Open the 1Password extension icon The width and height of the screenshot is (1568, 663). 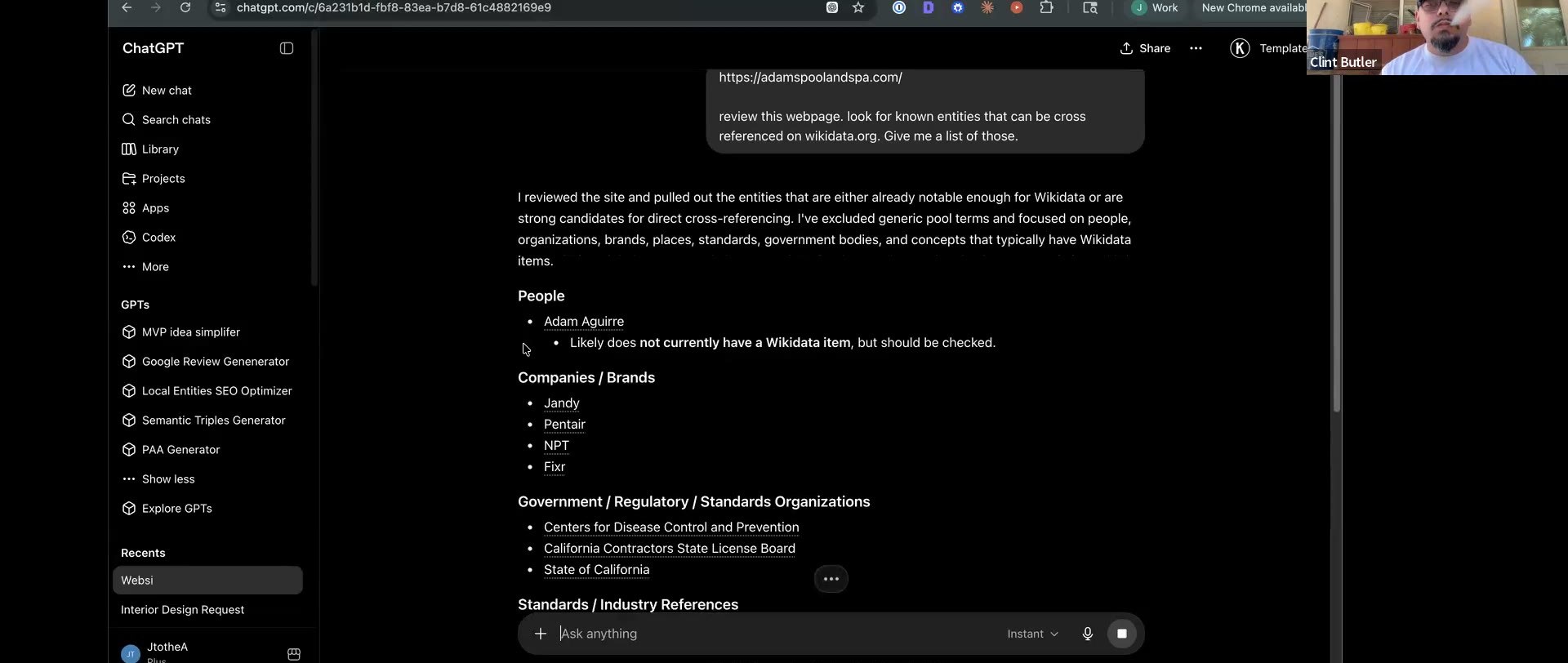tap(899, 7)
